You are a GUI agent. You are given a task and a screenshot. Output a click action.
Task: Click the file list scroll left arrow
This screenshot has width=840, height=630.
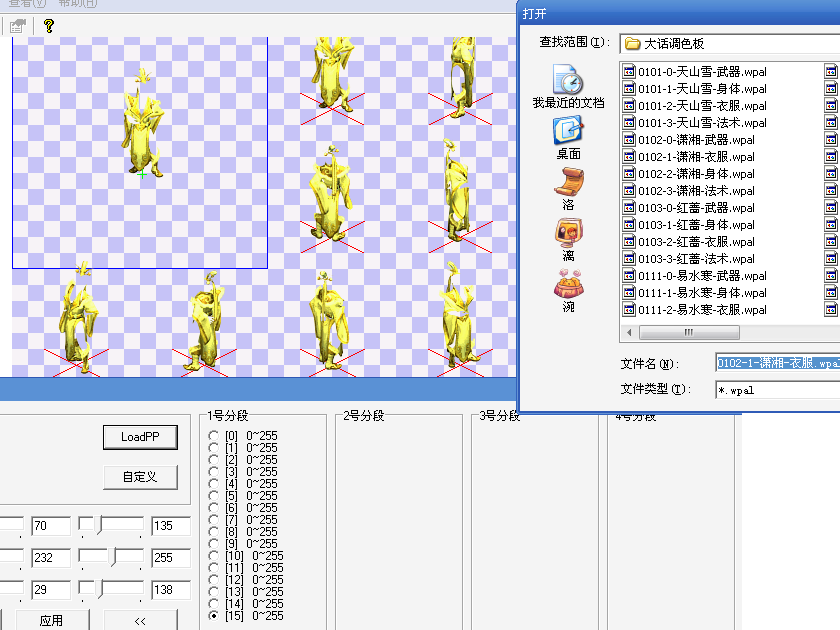629,333
